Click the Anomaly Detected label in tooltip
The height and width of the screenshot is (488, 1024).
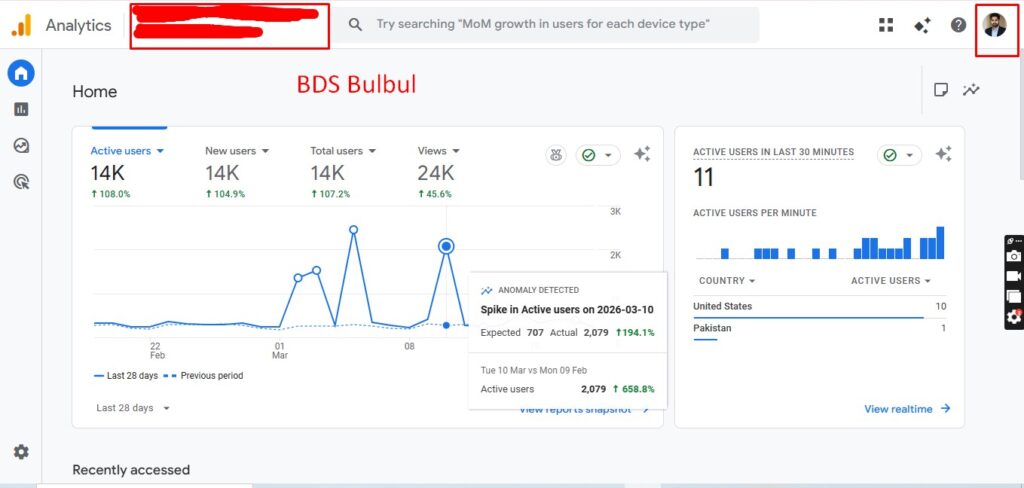[539, 290]
